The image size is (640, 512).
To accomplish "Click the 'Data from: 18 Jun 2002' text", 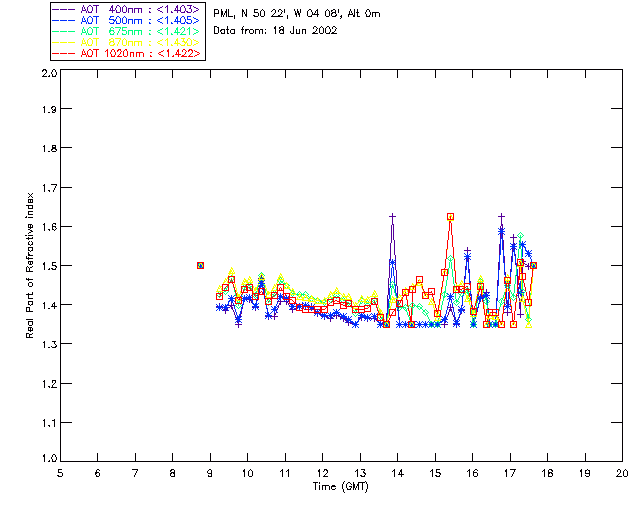I will 275,31.
